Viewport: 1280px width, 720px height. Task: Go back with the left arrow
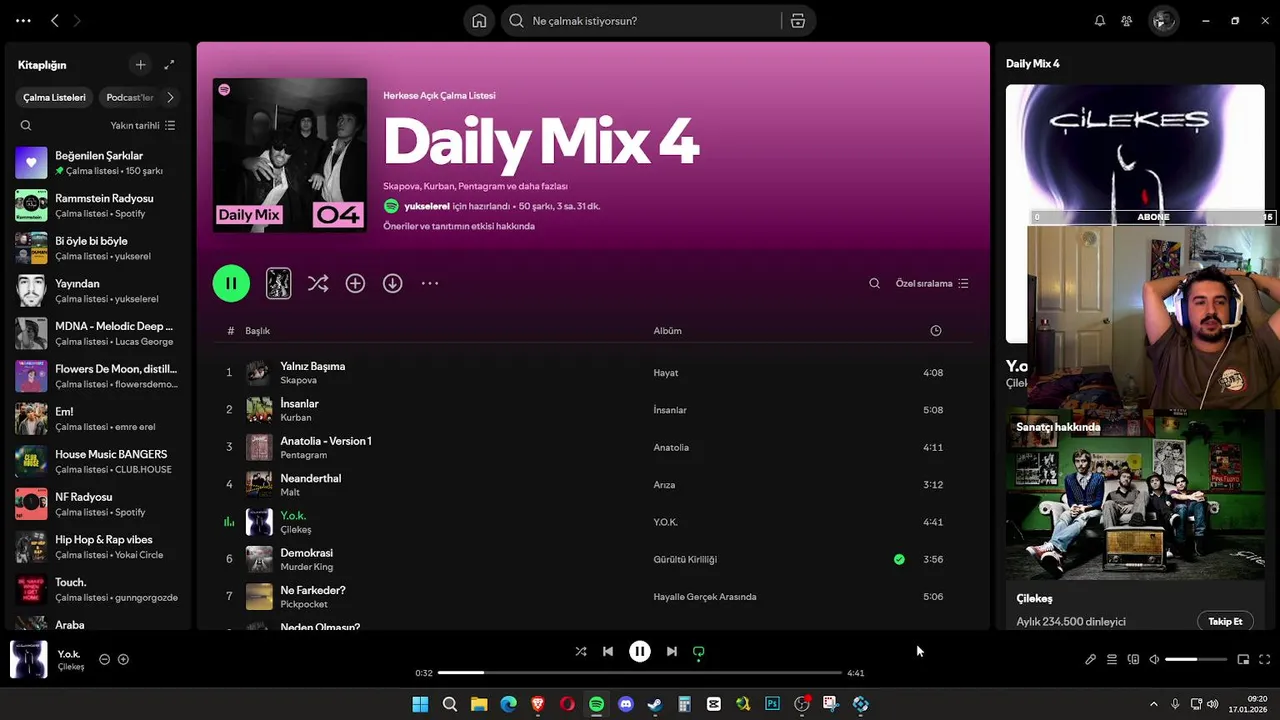pyautogui.click(x=55, y=21)
